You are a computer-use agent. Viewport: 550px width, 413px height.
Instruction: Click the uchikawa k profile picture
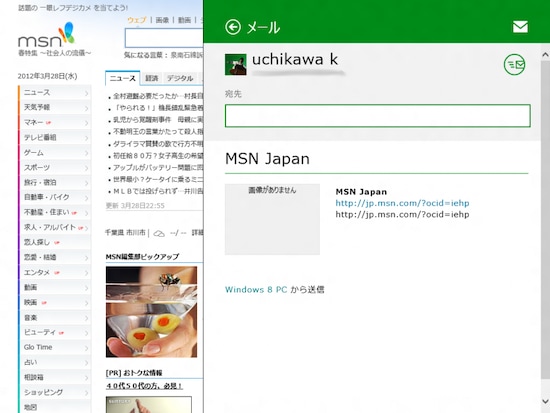[x=235, y=65]
